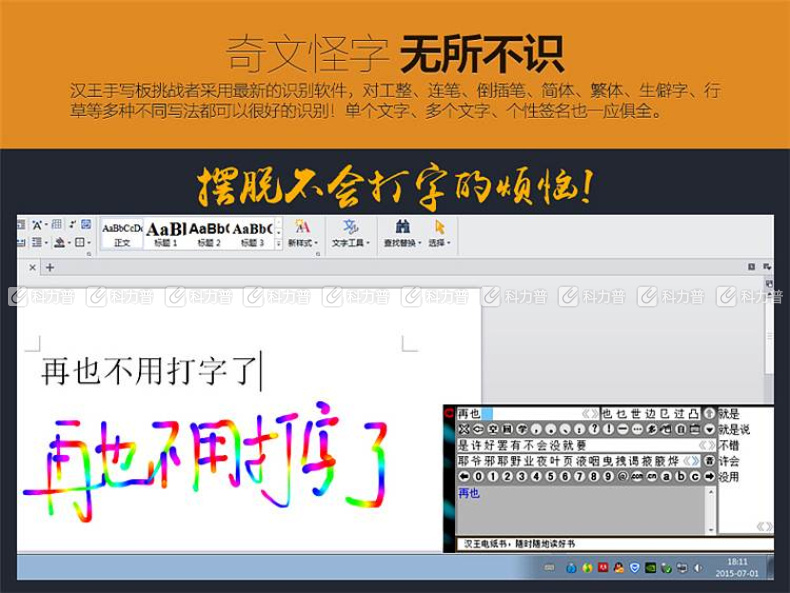Open the 文字工具 text tools icon

[x=350, y=226]
